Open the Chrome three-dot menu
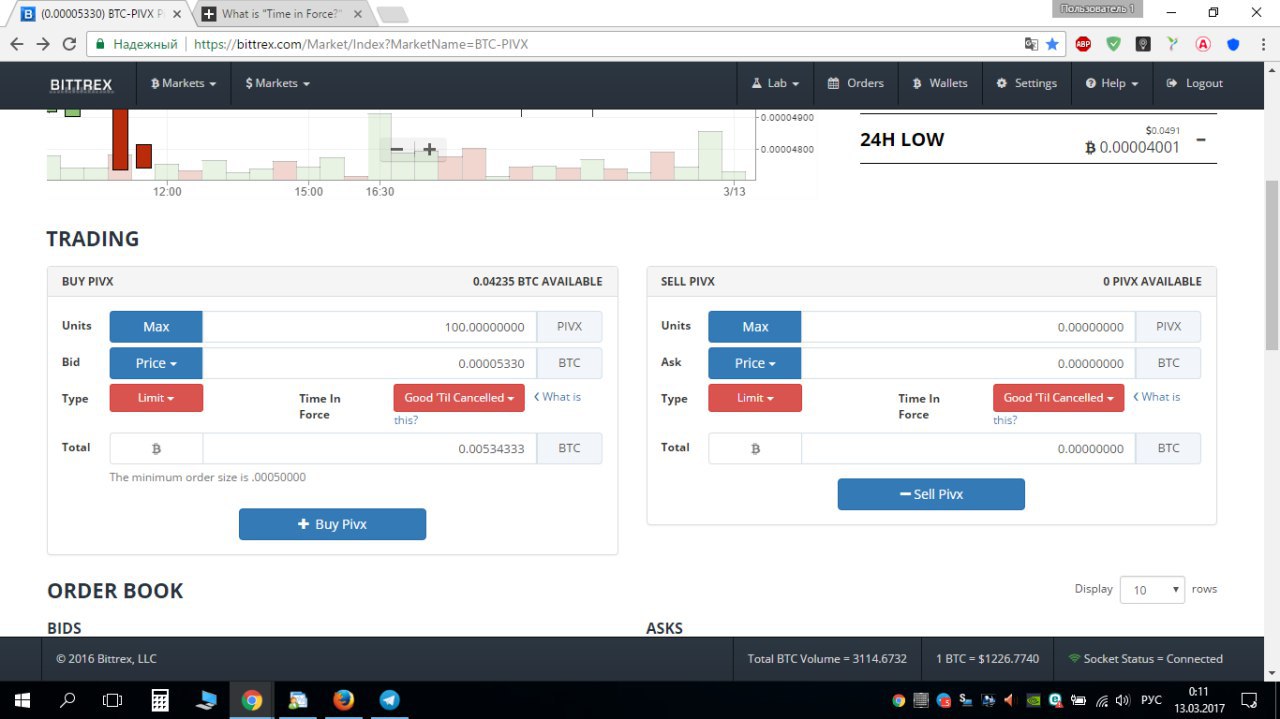Screen dimensions: 1280x719 point(1263,44)
